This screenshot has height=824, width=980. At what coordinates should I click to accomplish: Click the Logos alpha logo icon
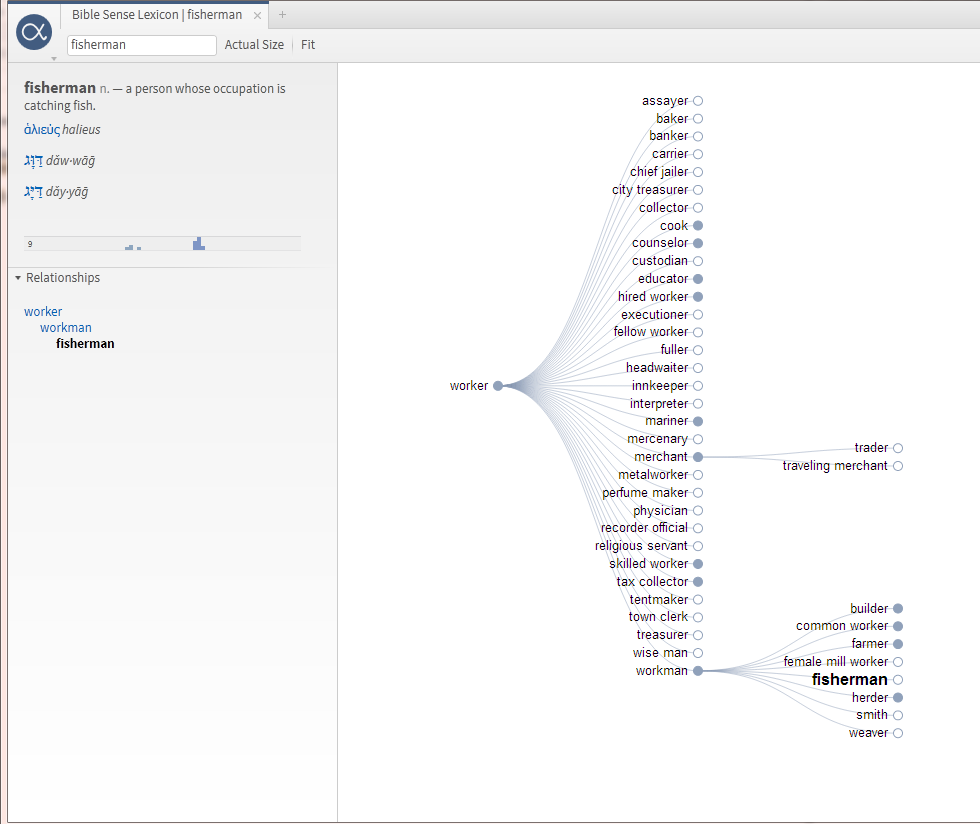(34, 32)
